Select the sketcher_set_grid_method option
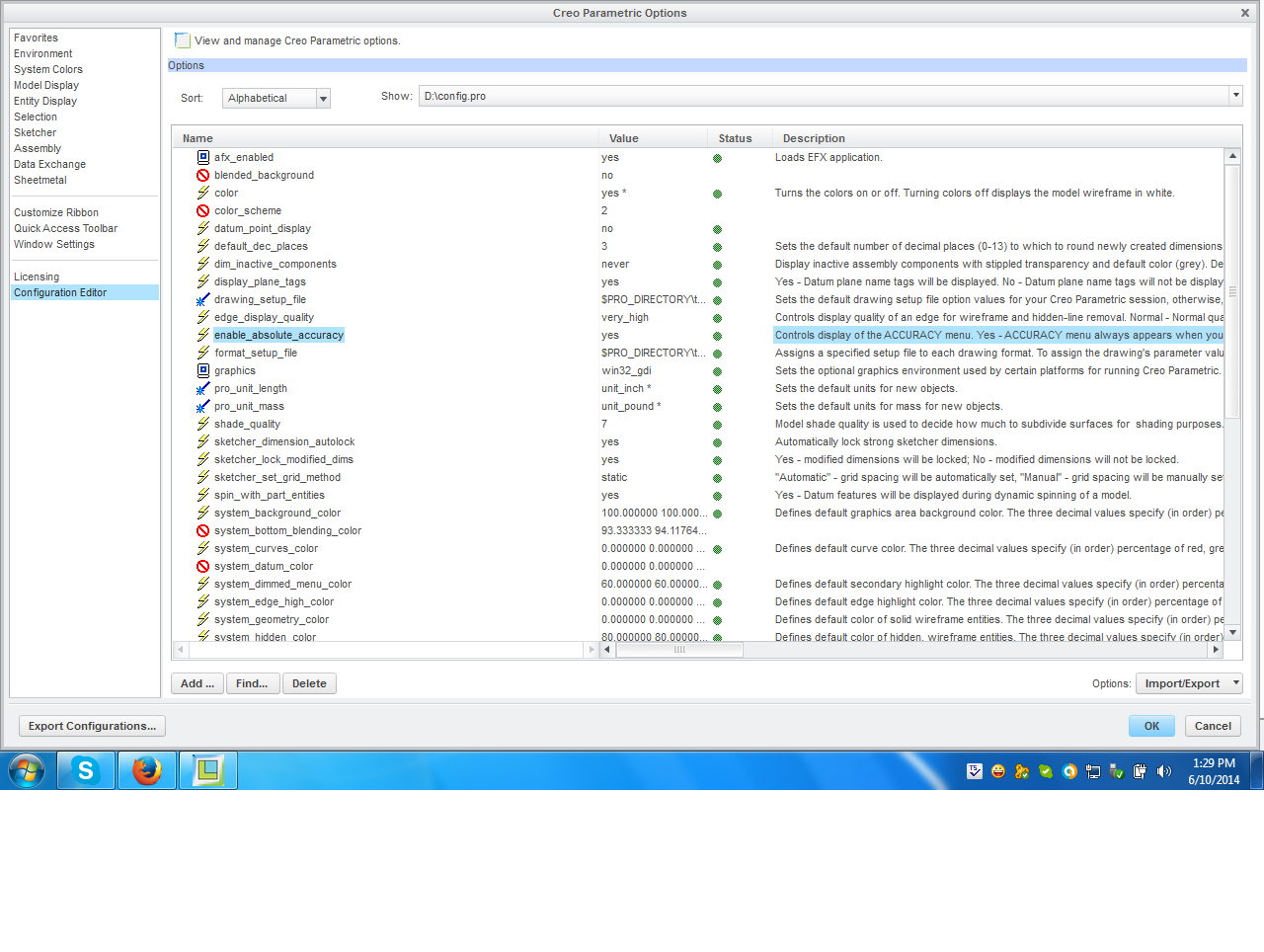1264x952 pixels. coord(277,477)
